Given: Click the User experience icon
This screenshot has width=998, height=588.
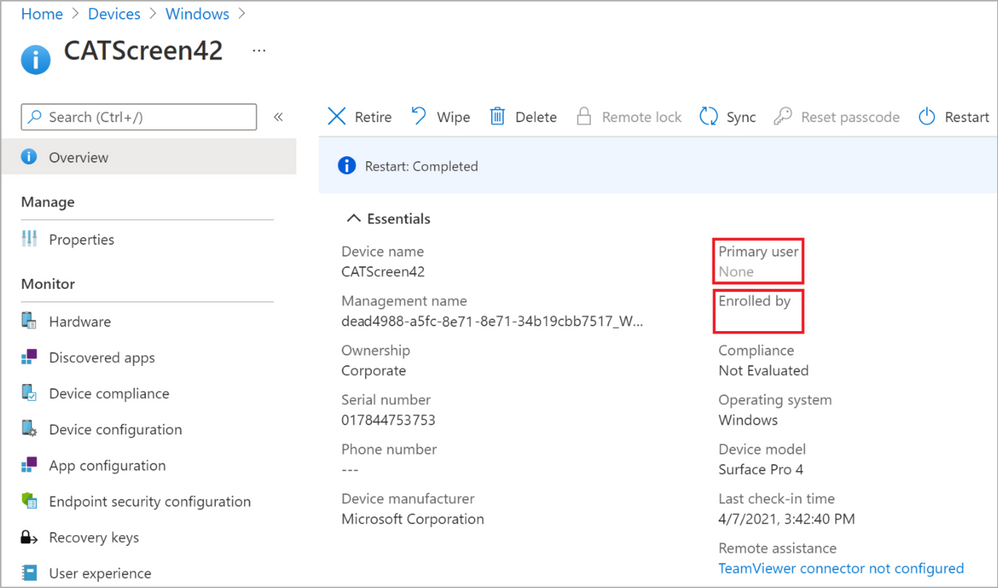Looking at the screenshot, I should coord(29,572).
